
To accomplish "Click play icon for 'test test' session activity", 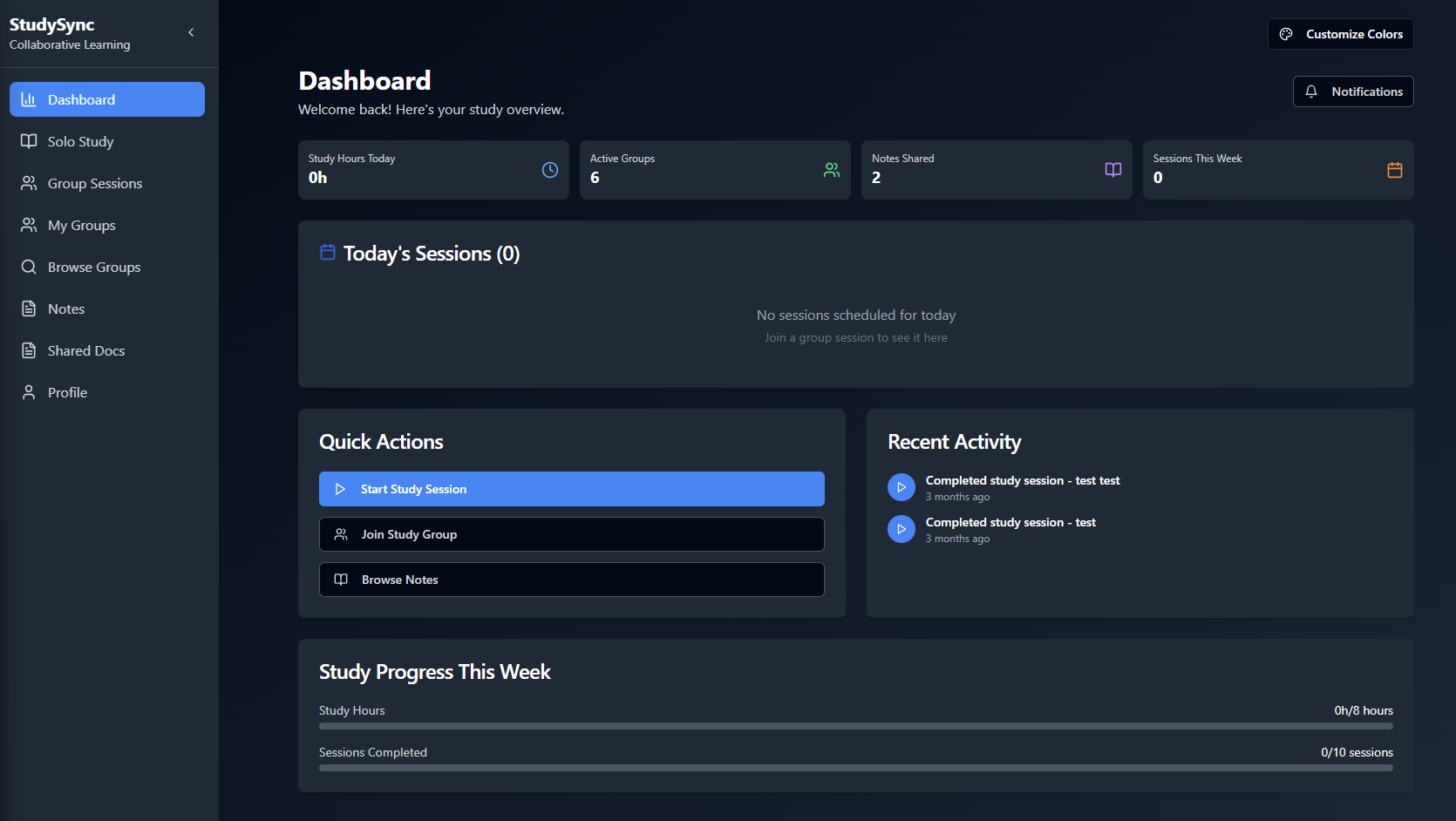I will (x=901, y=487).
